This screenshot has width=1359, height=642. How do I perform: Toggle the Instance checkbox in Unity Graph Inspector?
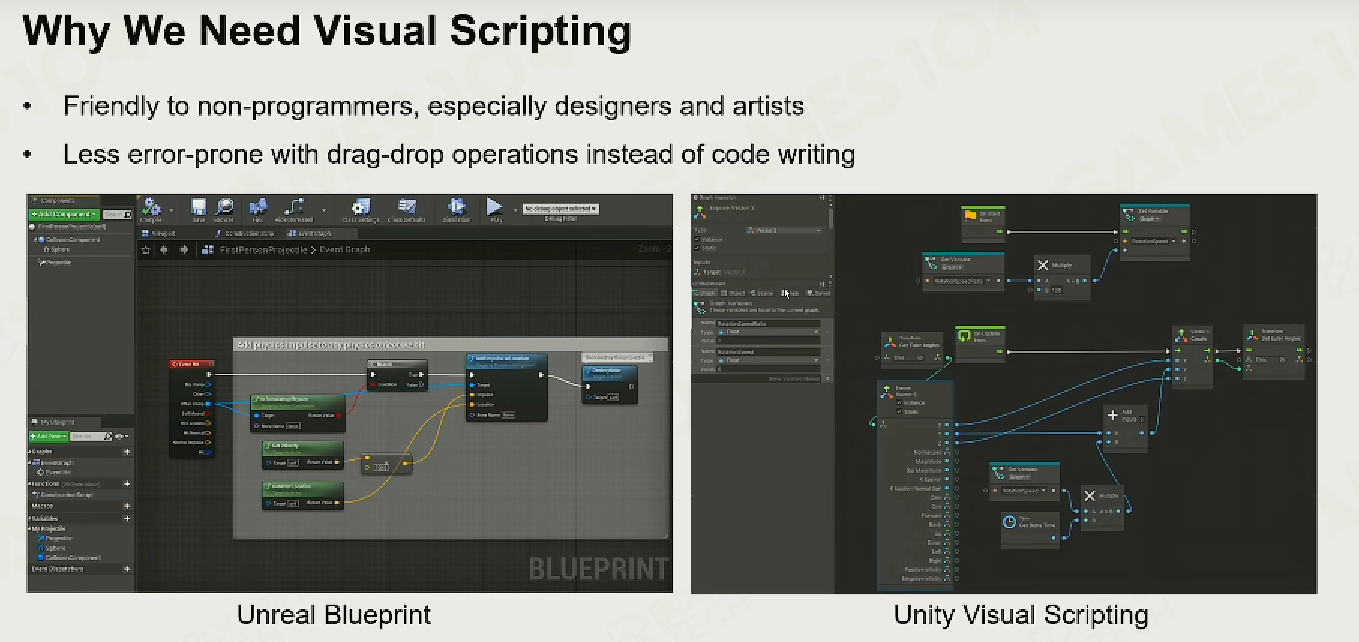coord(697,239)
